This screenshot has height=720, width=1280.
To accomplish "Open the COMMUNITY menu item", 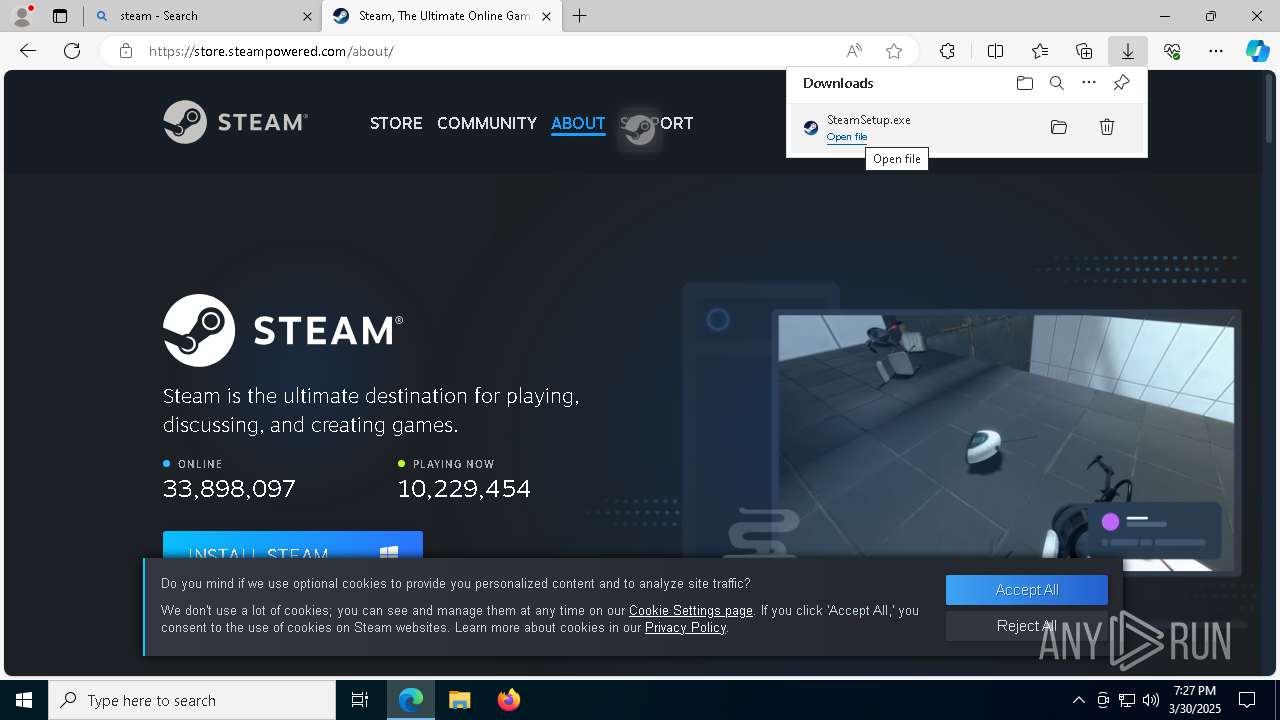I will pos(487,123).
